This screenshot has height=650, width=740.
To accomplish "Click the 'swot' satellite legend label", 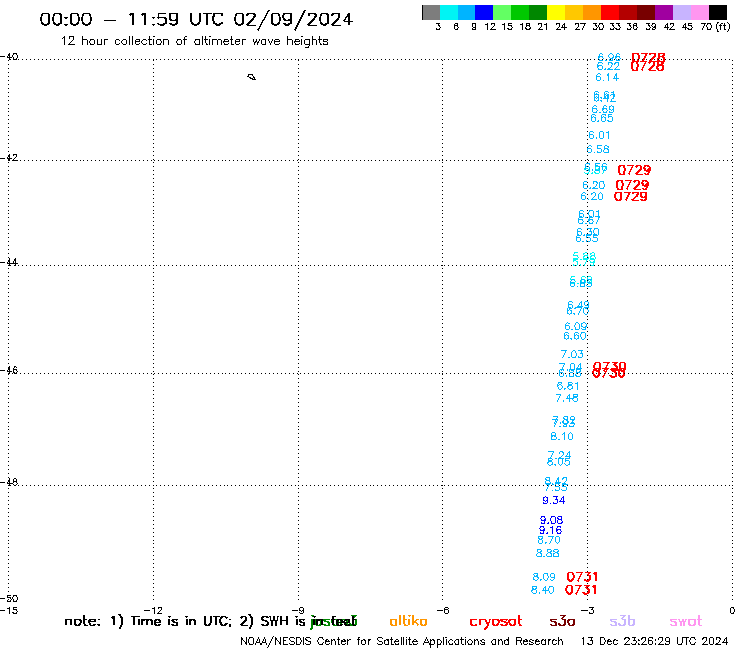I will coord(685,621).
